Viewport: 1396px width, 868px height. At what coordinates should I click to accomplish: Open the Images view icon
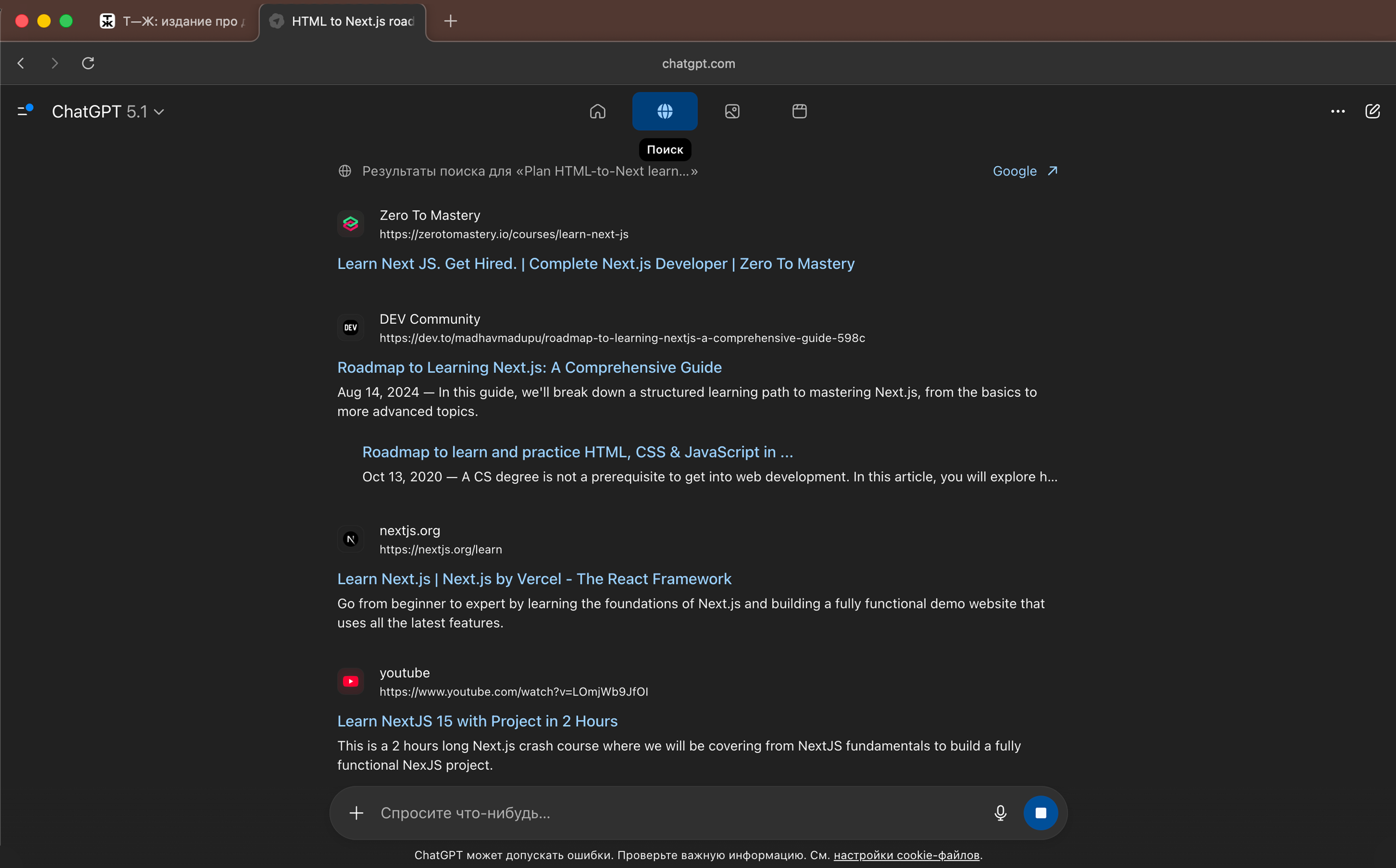coord(732,111)
